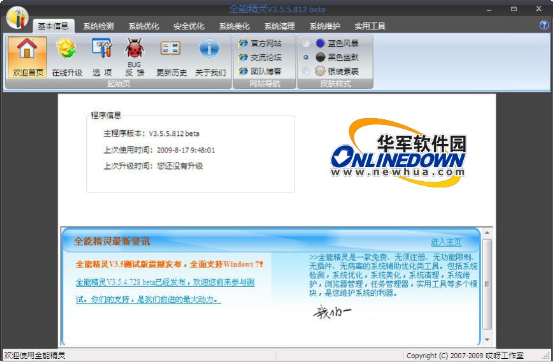Open the help question mark icon
554x362 pixels.
click(x=544, y=25)
